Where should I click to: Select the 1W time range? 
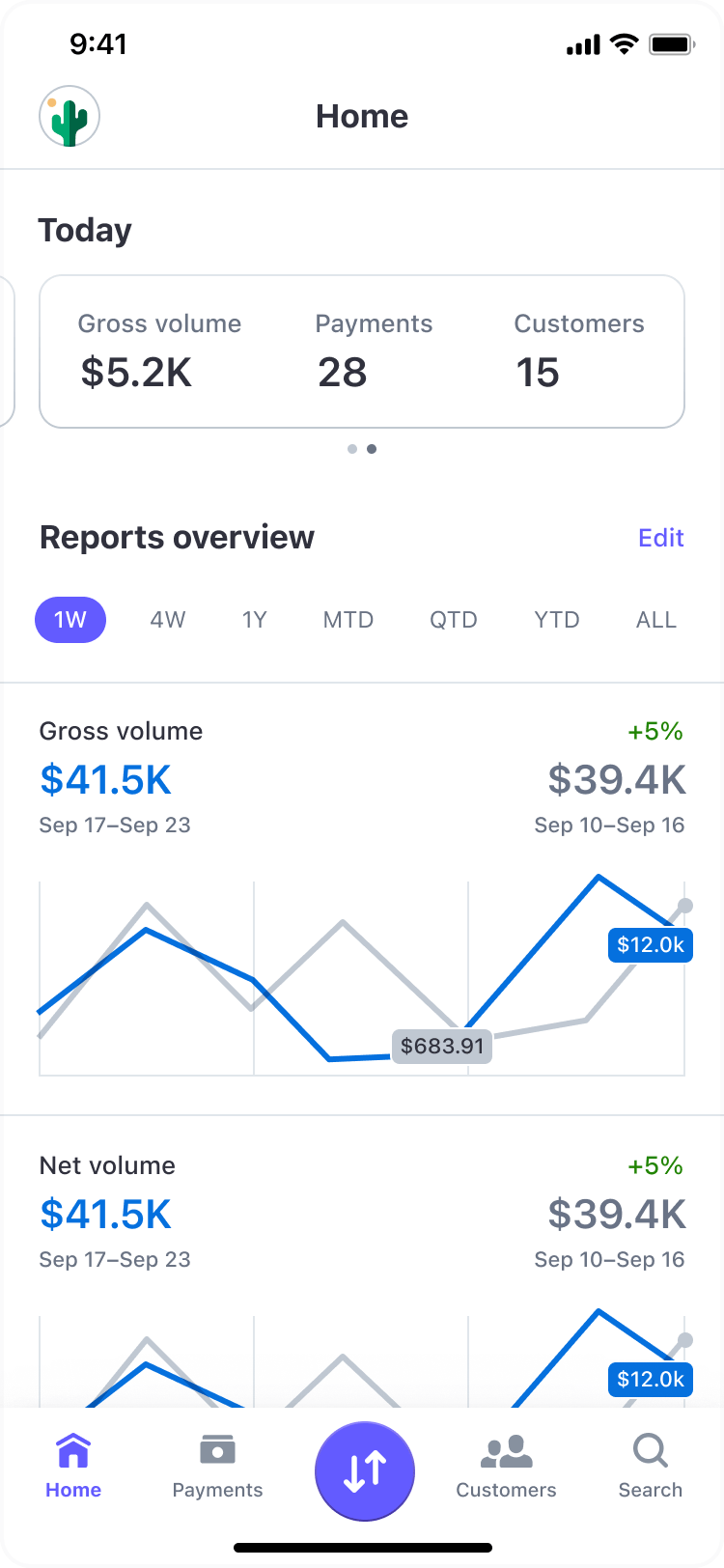tap(70, 620)
